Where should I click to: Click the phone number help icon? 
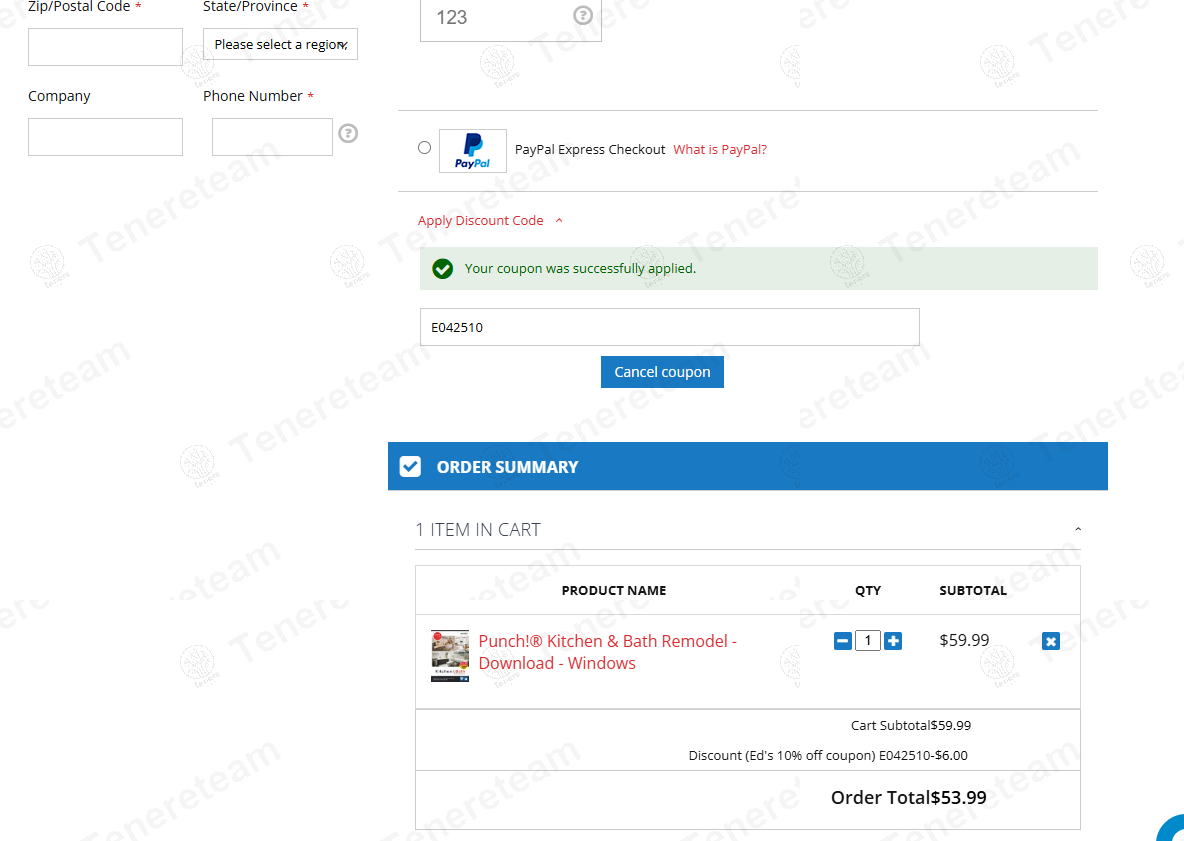click(x=348, y=133)
